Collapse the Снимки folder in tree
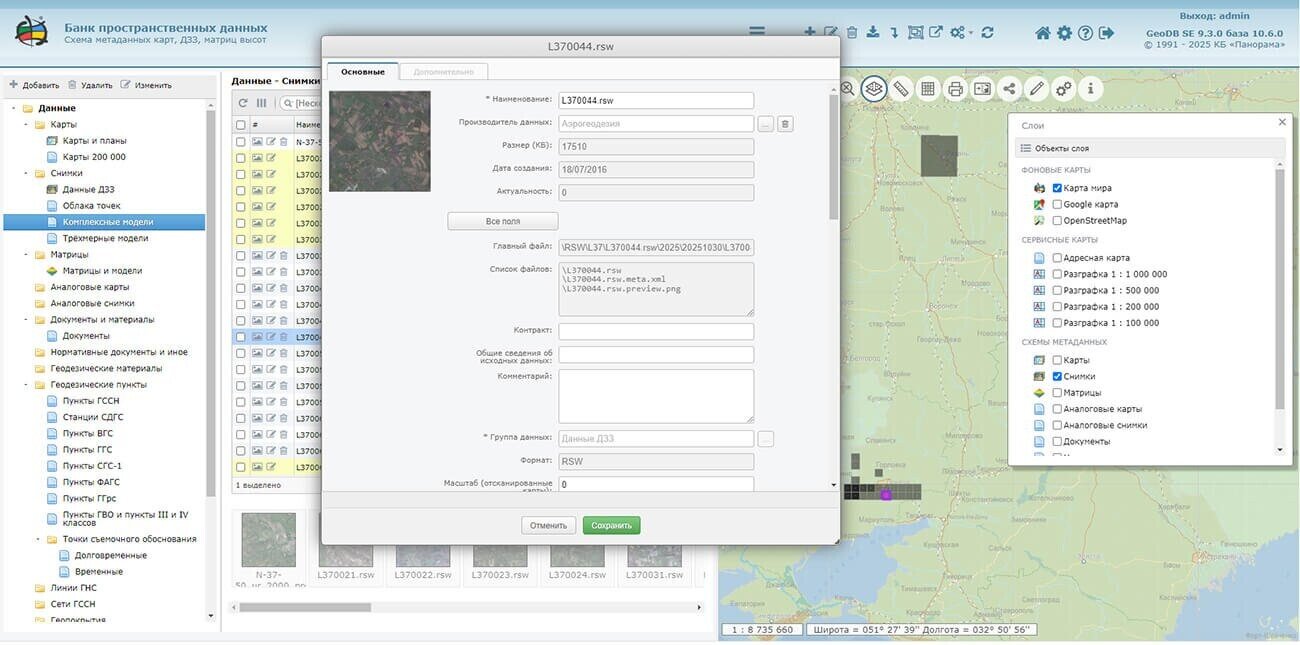The width and height of the screenshot is (1300, 645). [x=26, y=173]
